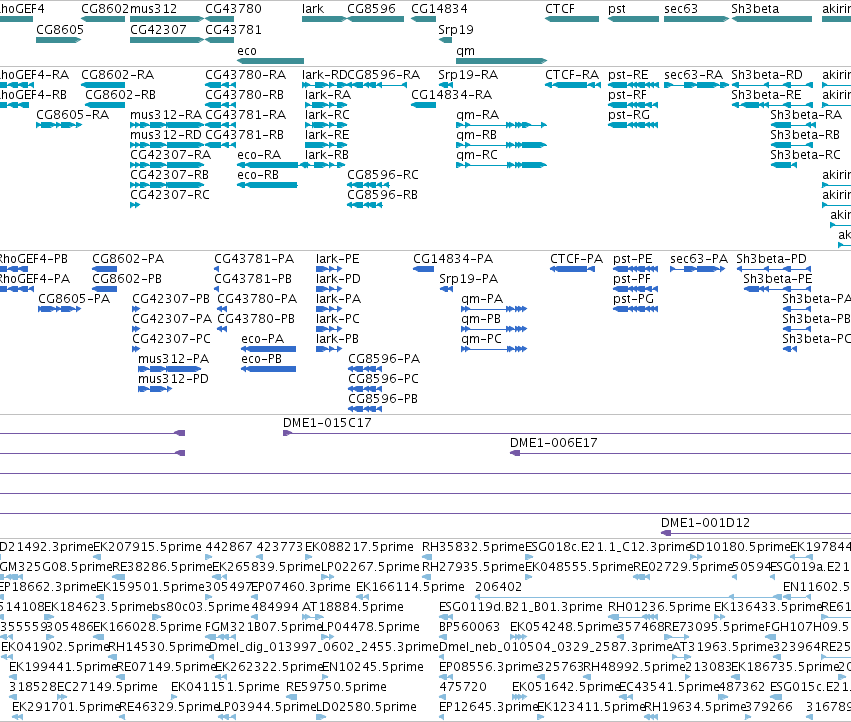Select the teal eco gene bar

pyautogui.click(x=270, y=61)
